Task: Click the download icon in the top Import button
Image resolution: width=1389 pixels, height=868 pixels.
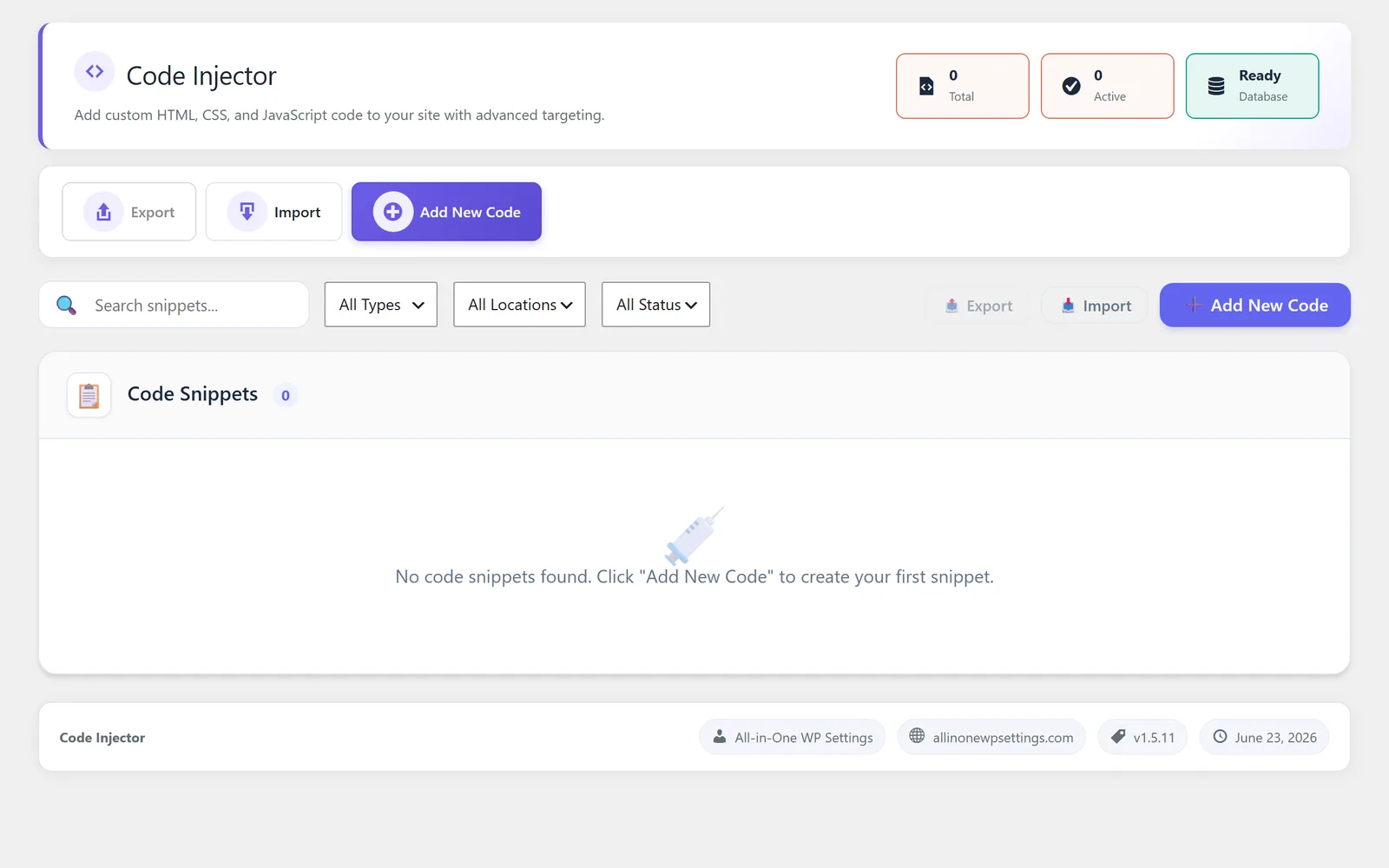Action: 247,212
